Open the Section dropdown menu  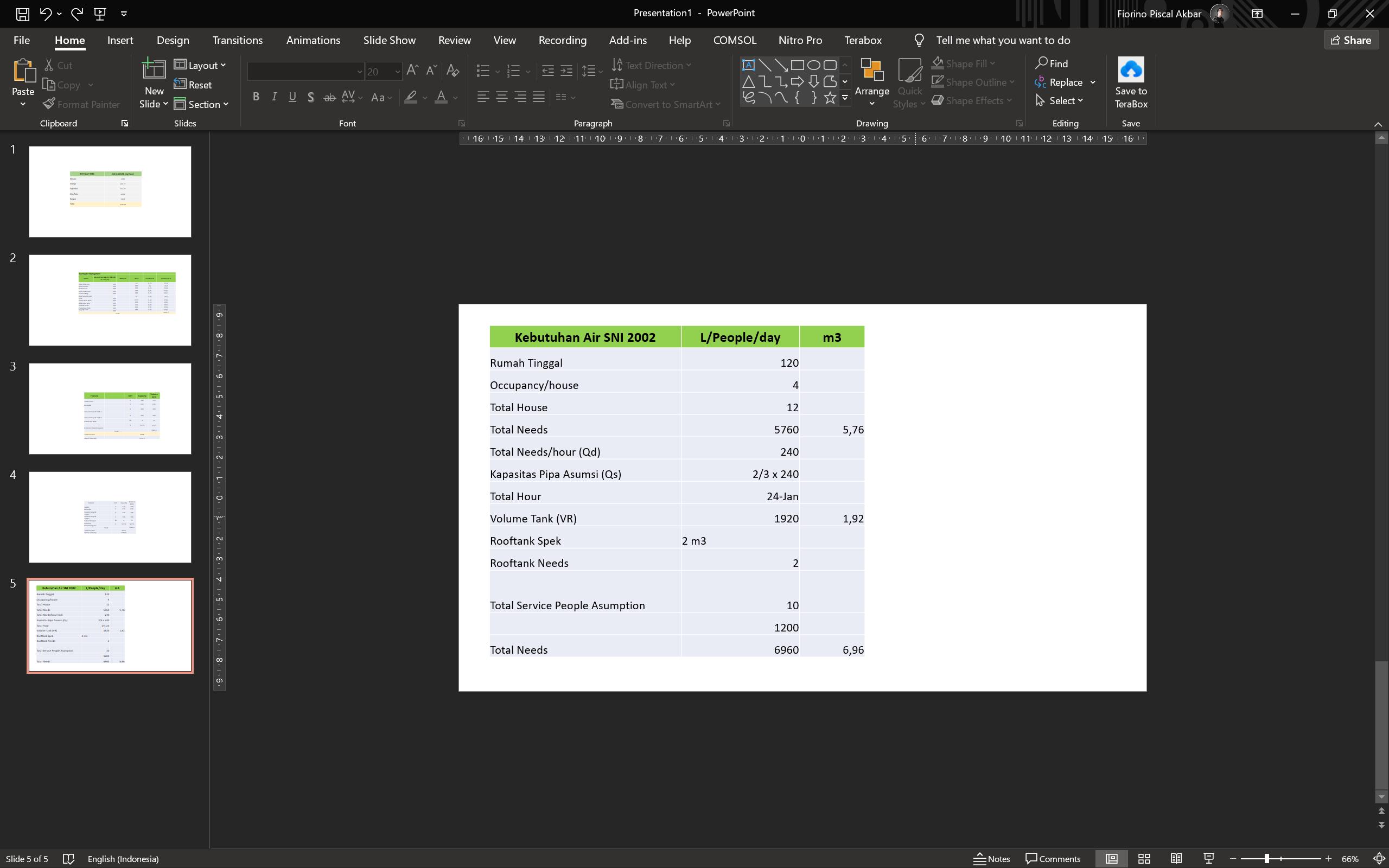pos(201,105)
